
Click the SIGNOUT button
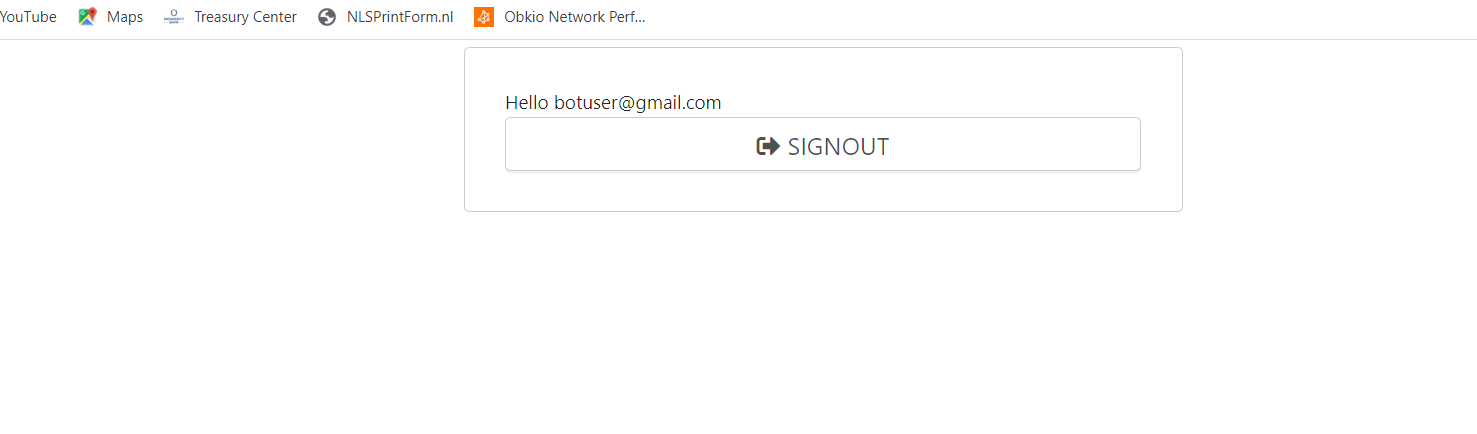coord(823,144)
